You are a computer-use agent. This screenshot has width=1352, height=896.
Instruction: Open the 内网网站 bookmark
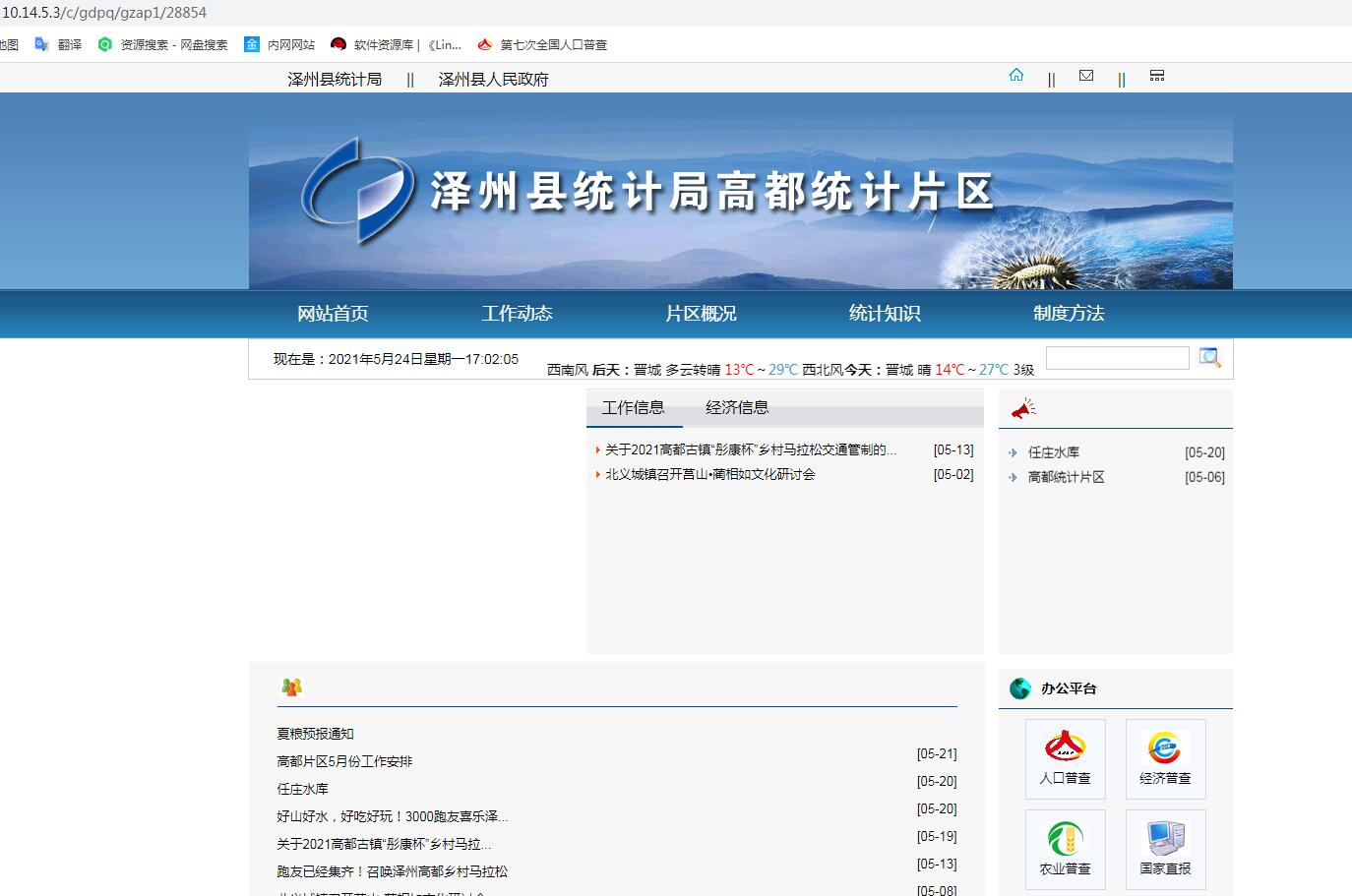(x=279, y=44)
